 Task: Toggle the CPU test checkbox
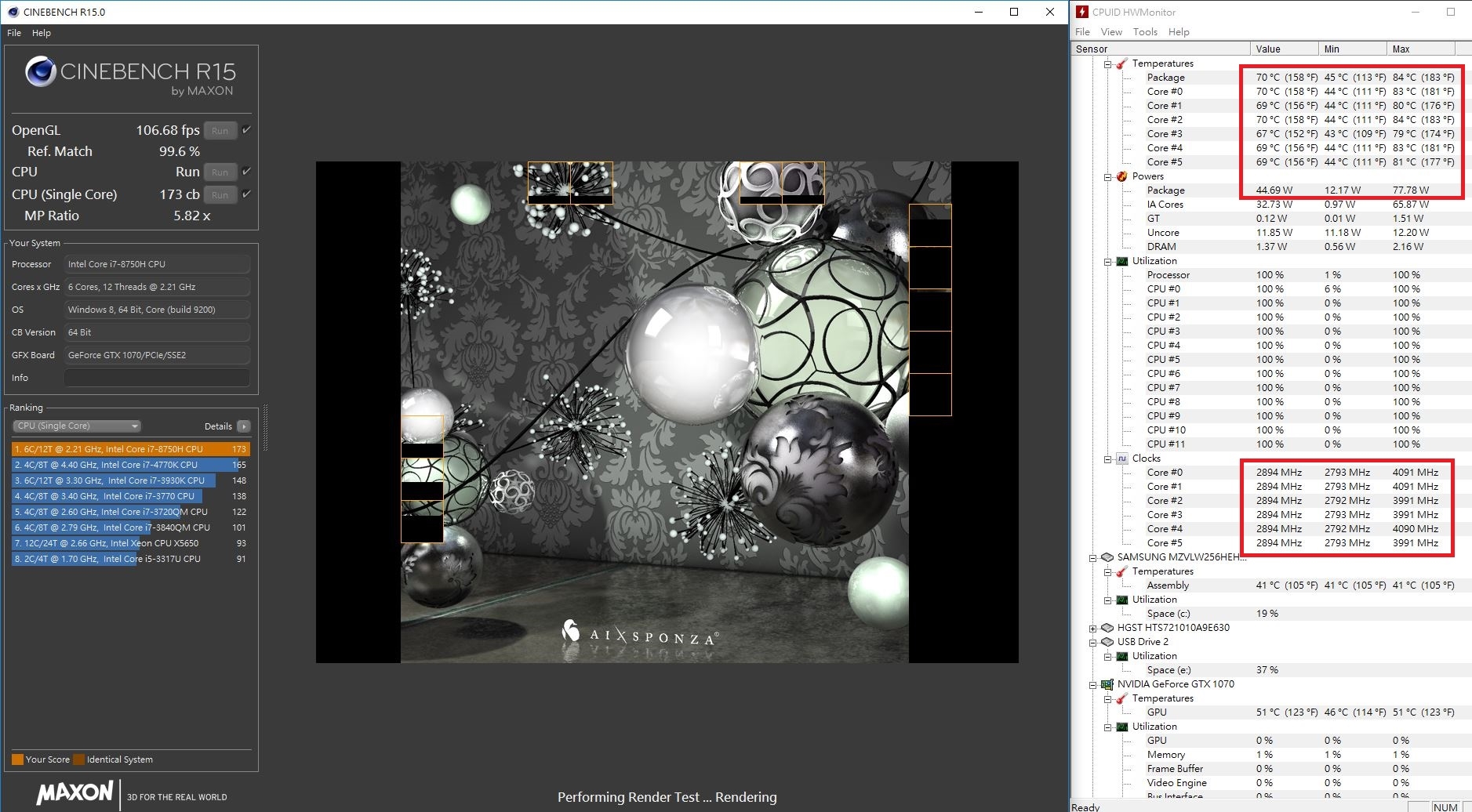[246, 172]
